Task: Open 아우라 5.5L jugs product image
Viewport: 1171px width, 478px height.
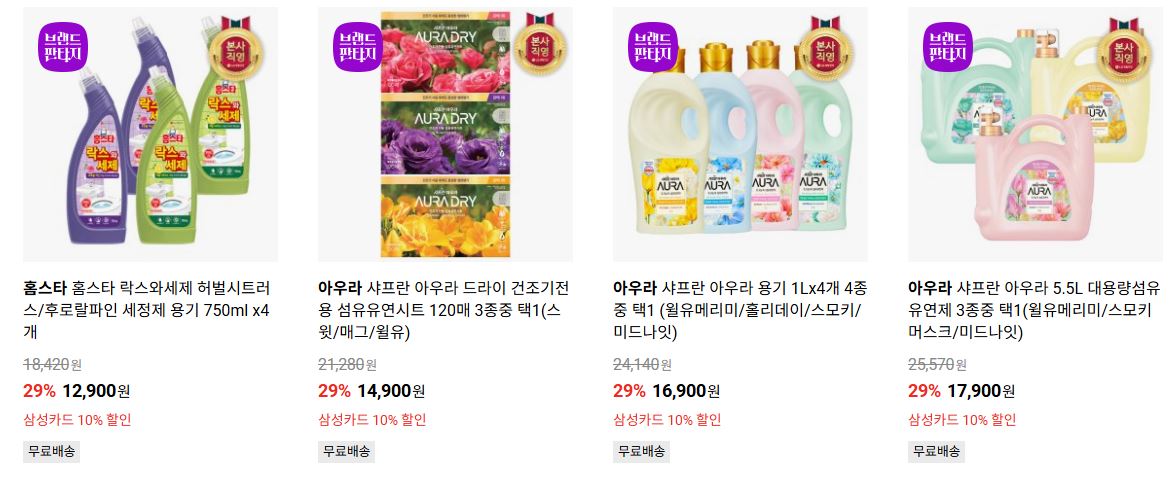Action: point(1035,134)
